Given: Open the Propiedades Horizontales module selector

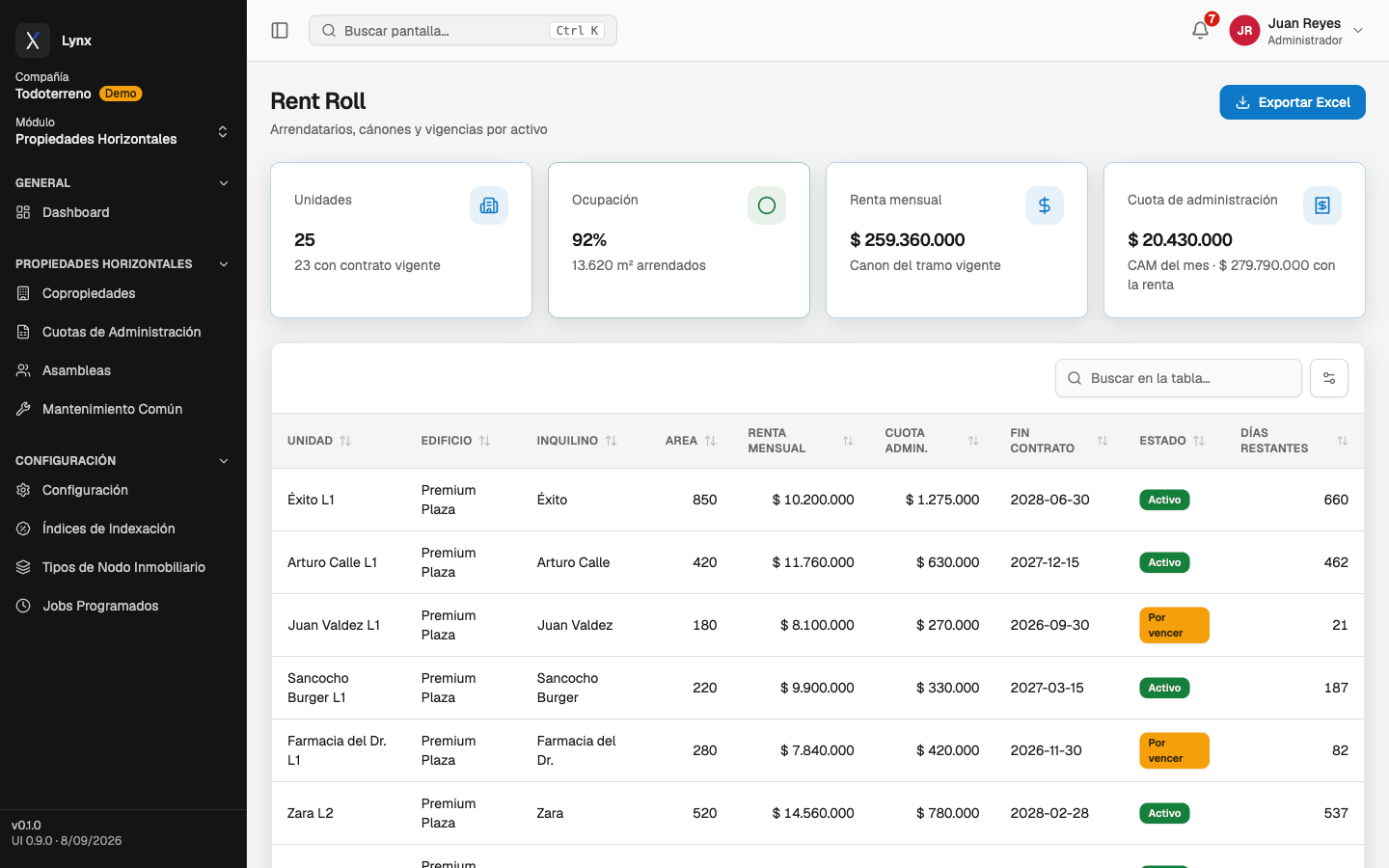Looking at the screenshot, I should [x=123, y=131].
